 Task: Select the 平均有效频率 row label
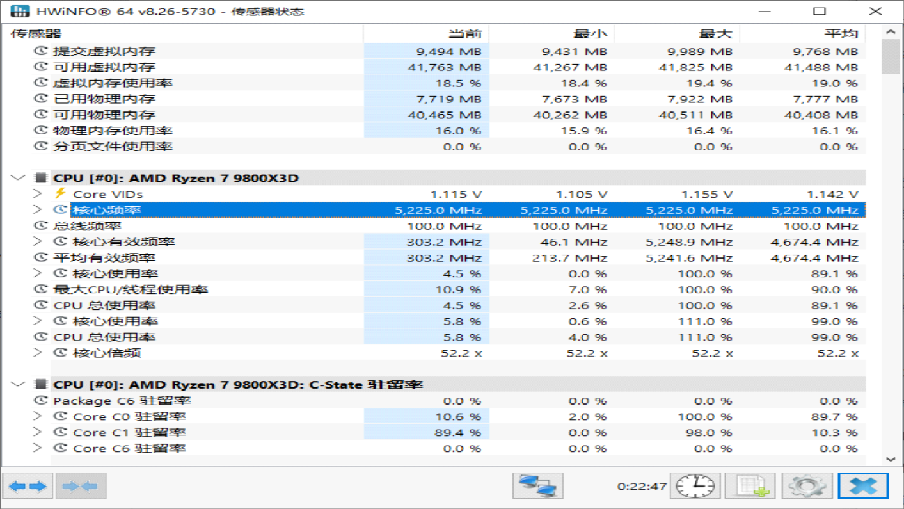point(104,258)
